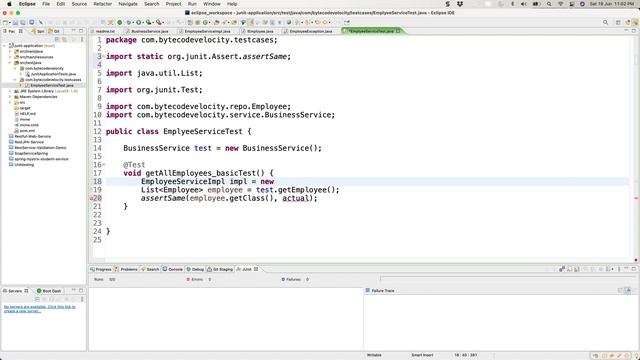Screen dimensions: 640x360
Task: Click the create a new server link
Action: (40, 309)
